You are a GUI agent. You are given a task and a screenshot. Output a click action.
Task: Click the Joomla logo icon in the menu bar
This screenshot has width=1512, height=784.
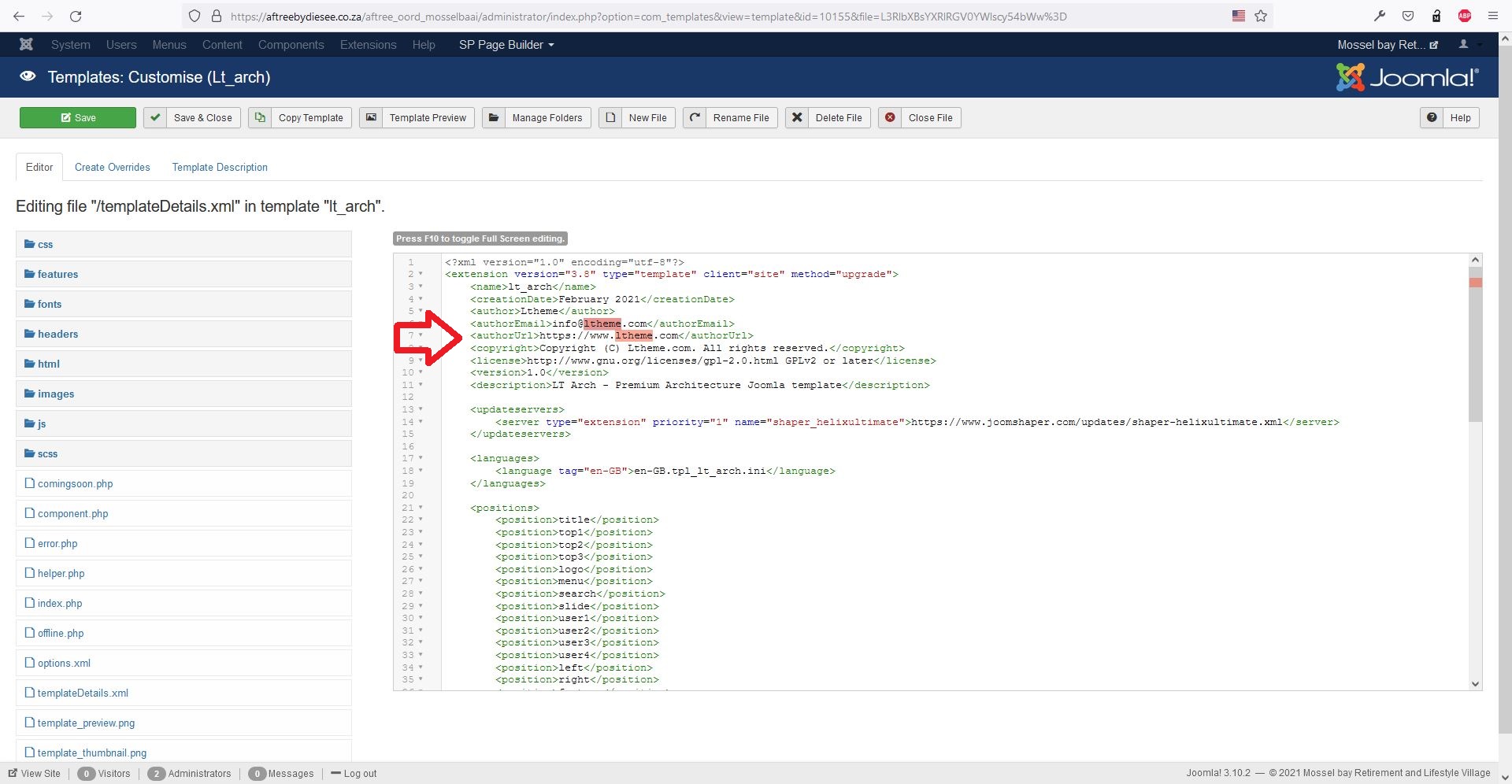pos(26,45)
